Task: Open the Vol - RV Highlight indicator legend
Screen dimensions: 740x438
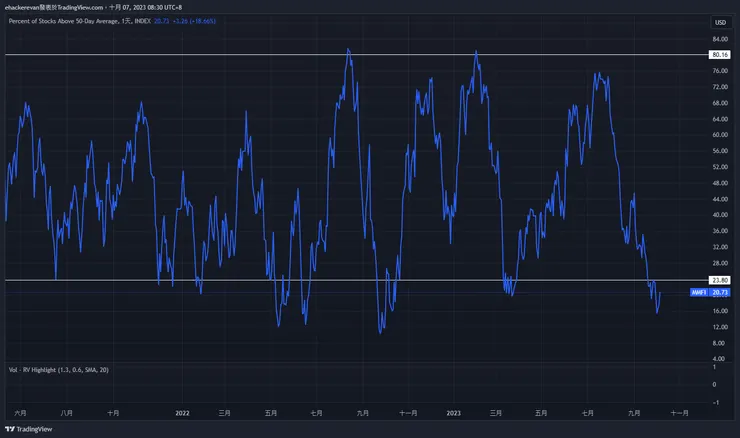Action: click(x=59, y=370)
